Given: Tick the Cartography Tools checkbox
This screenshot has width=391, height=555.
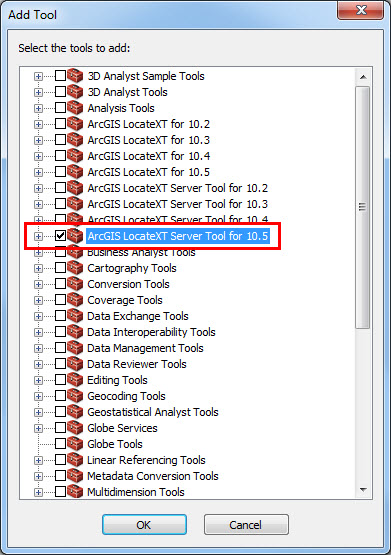Looking at the screenshot, I should click(61, 268).
